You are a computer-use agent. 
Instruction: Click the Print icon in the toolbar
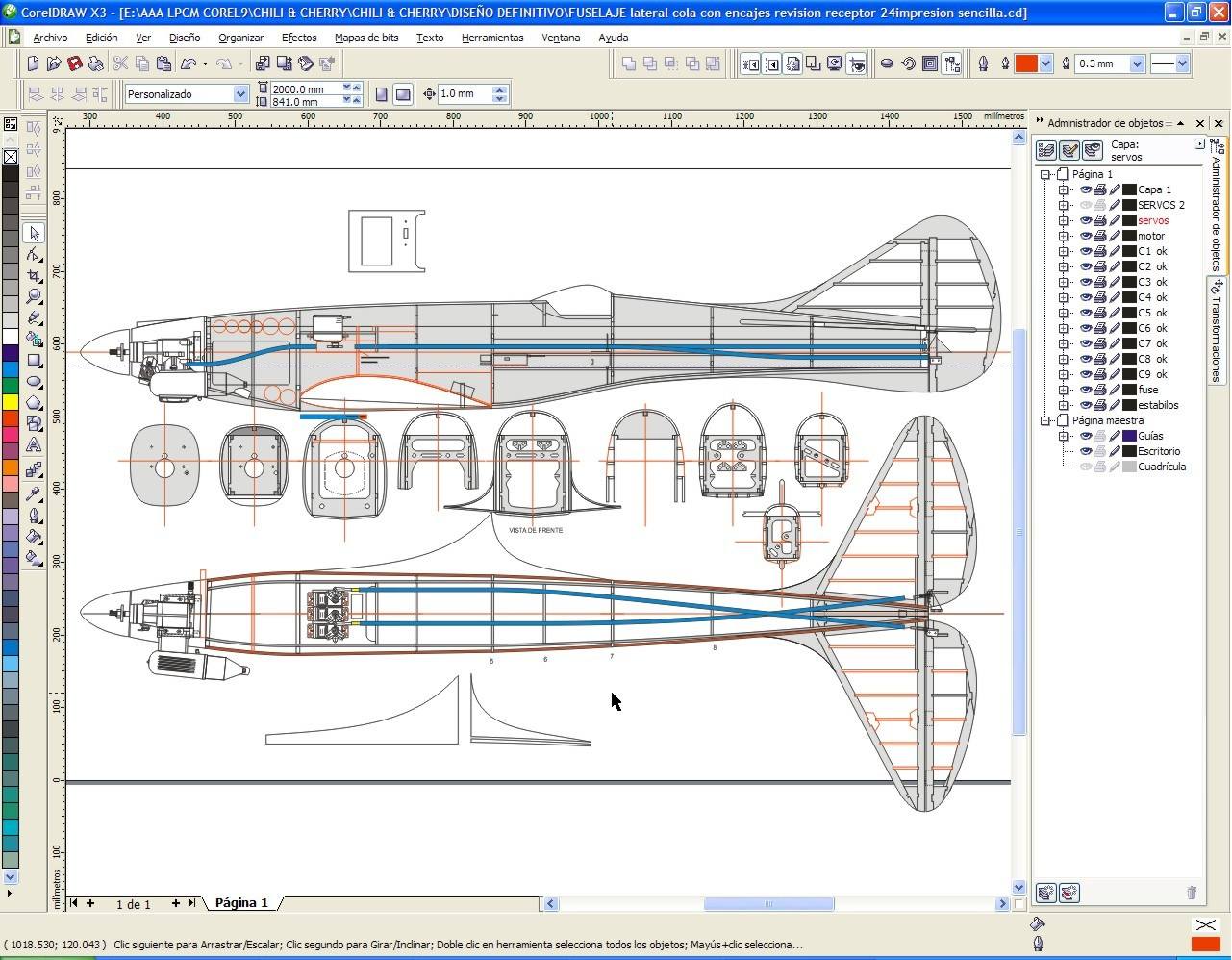pos(96,63)
